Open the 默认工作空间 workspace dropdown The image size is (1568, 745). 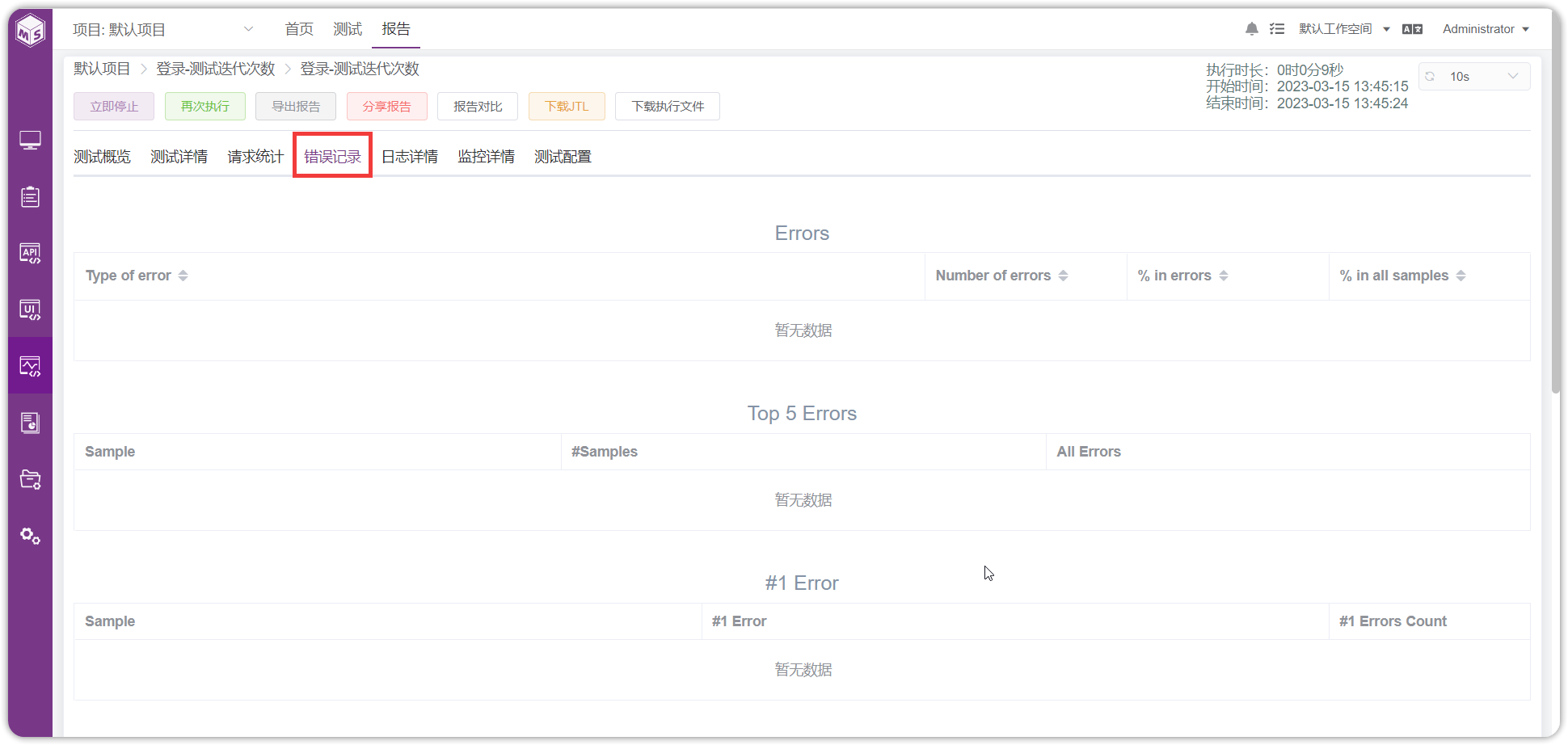pyautogui.click(x=1344, y=29)
